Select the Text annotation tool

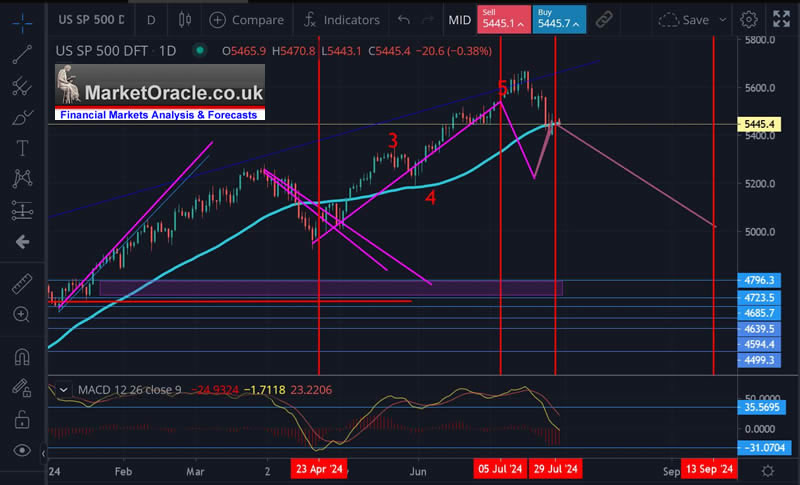pyautogui.click(x=22, y=148)
